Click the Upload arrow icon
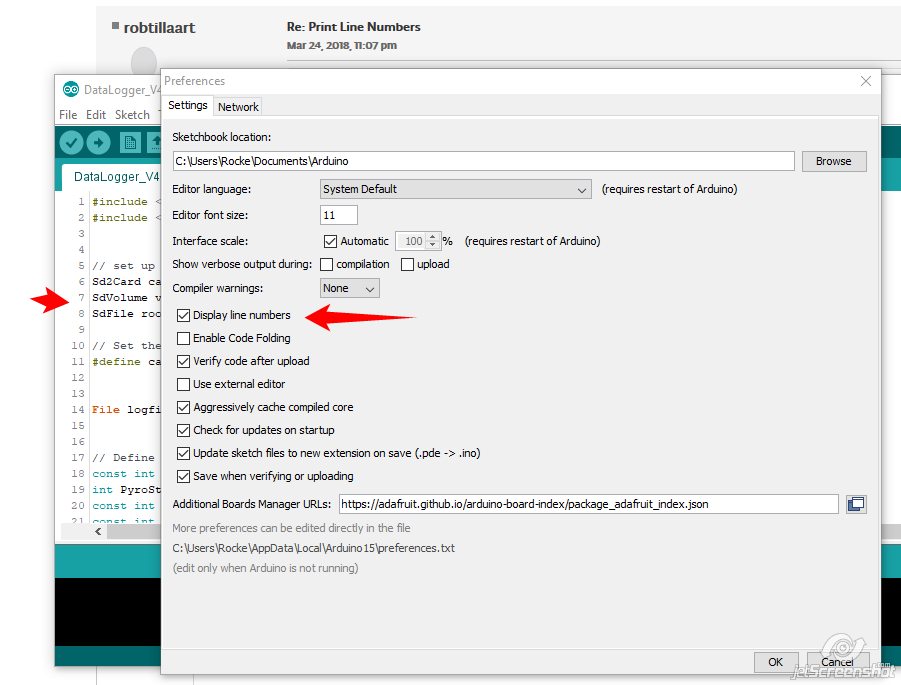 97,142
